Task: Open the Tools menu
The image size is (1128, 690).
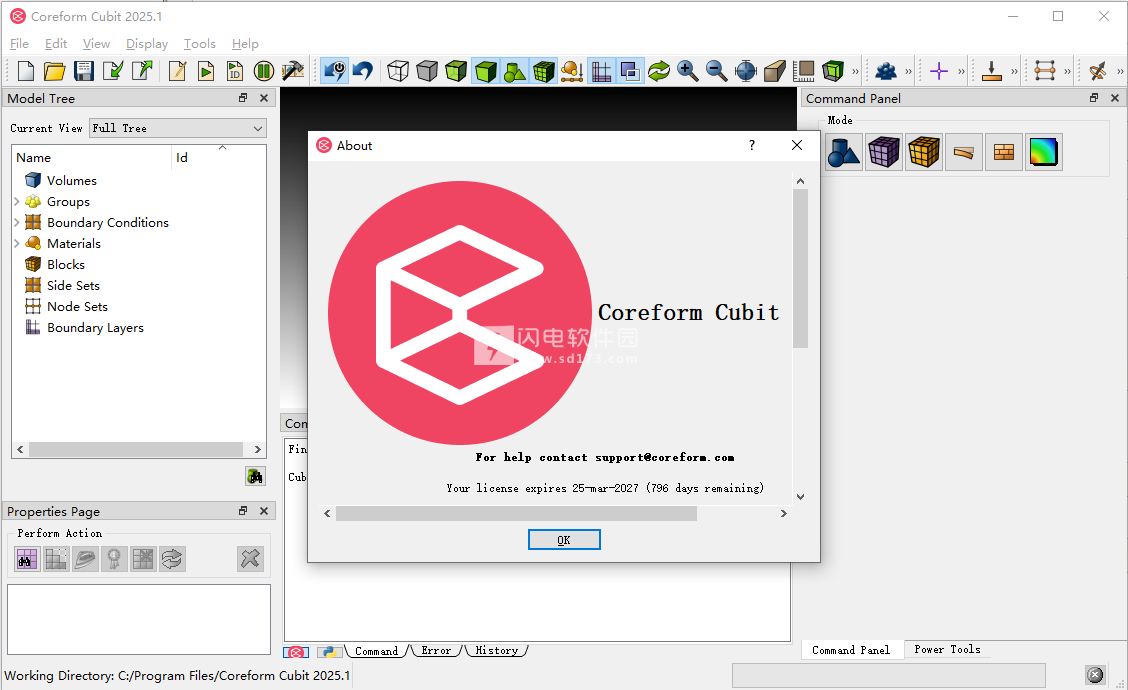Action: (x=199, y=44)
